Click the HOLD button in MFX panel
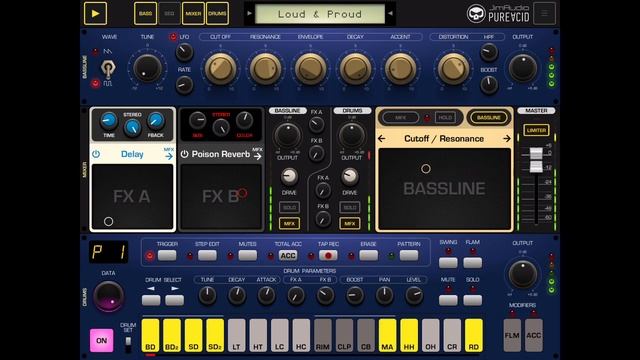The image size is (640, 360). click(445, 118)
